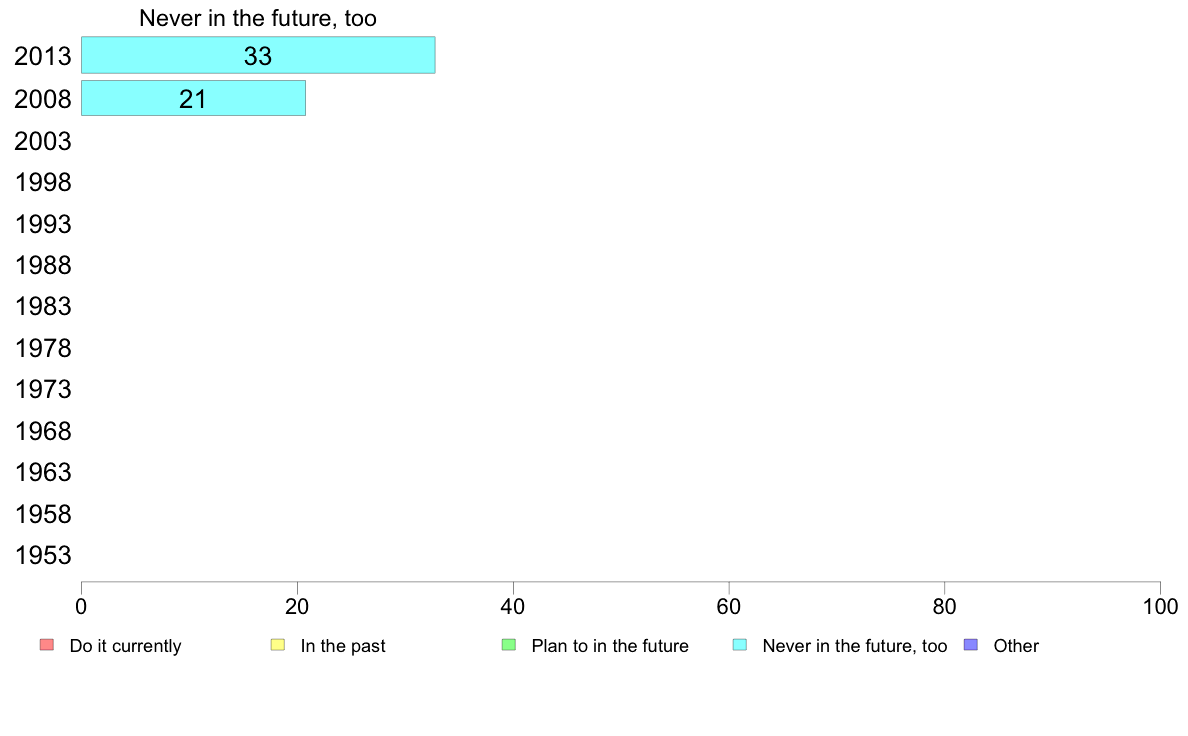
Task: Click the 2013 year label
Action: [42, 56]
